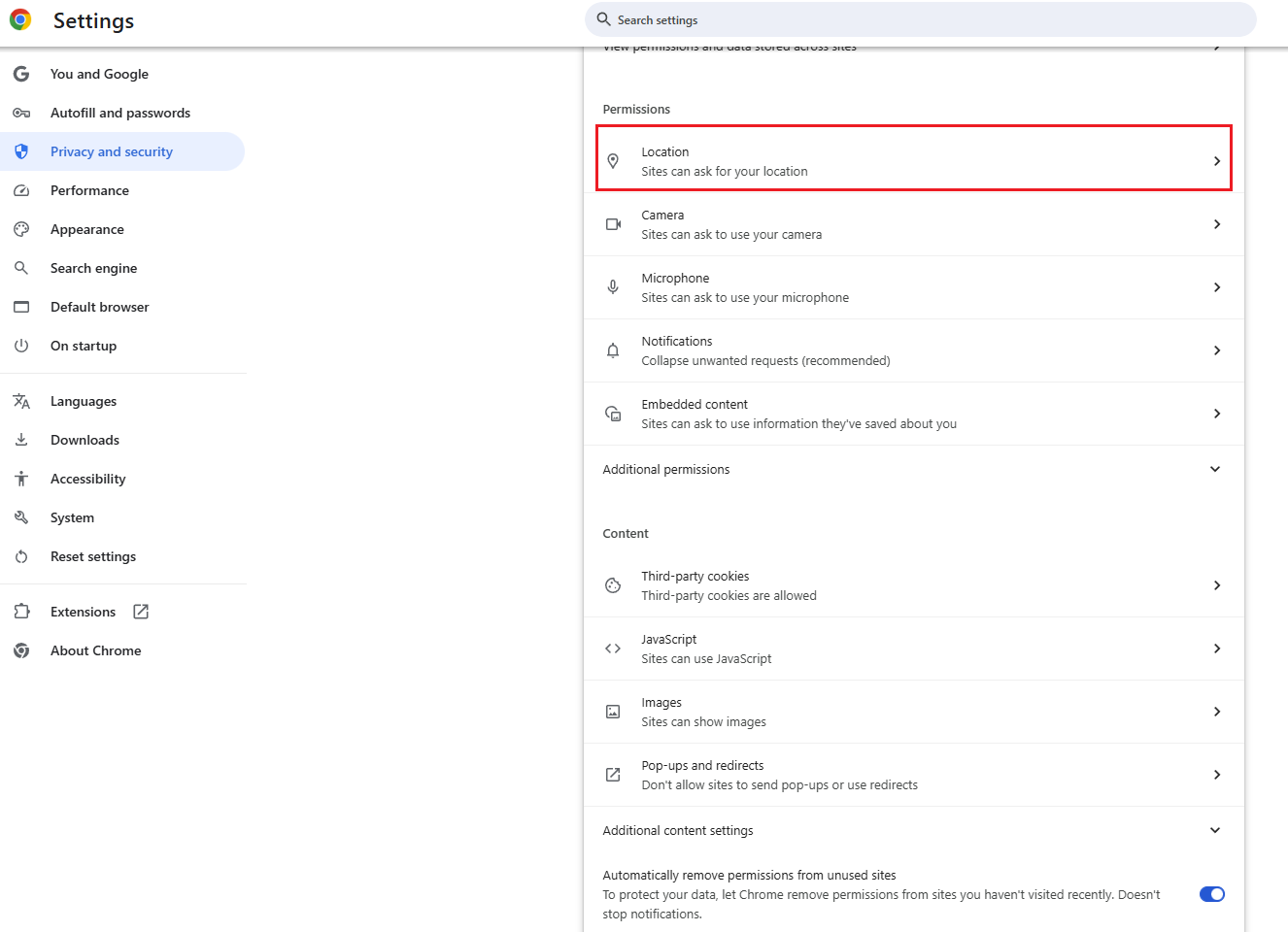Click the Chrome logo icon beside Settings
Screen dimensions: 1288x932
click(20, 19)
